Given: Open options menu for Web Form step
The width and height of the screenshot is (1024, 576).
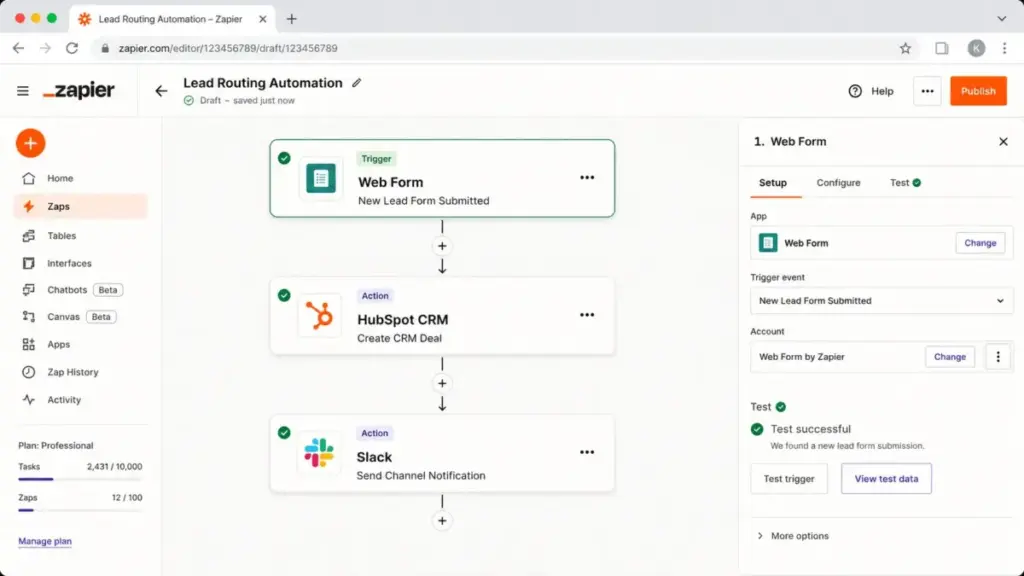Looking at the screenshot, I should click(x=587, y=178).
